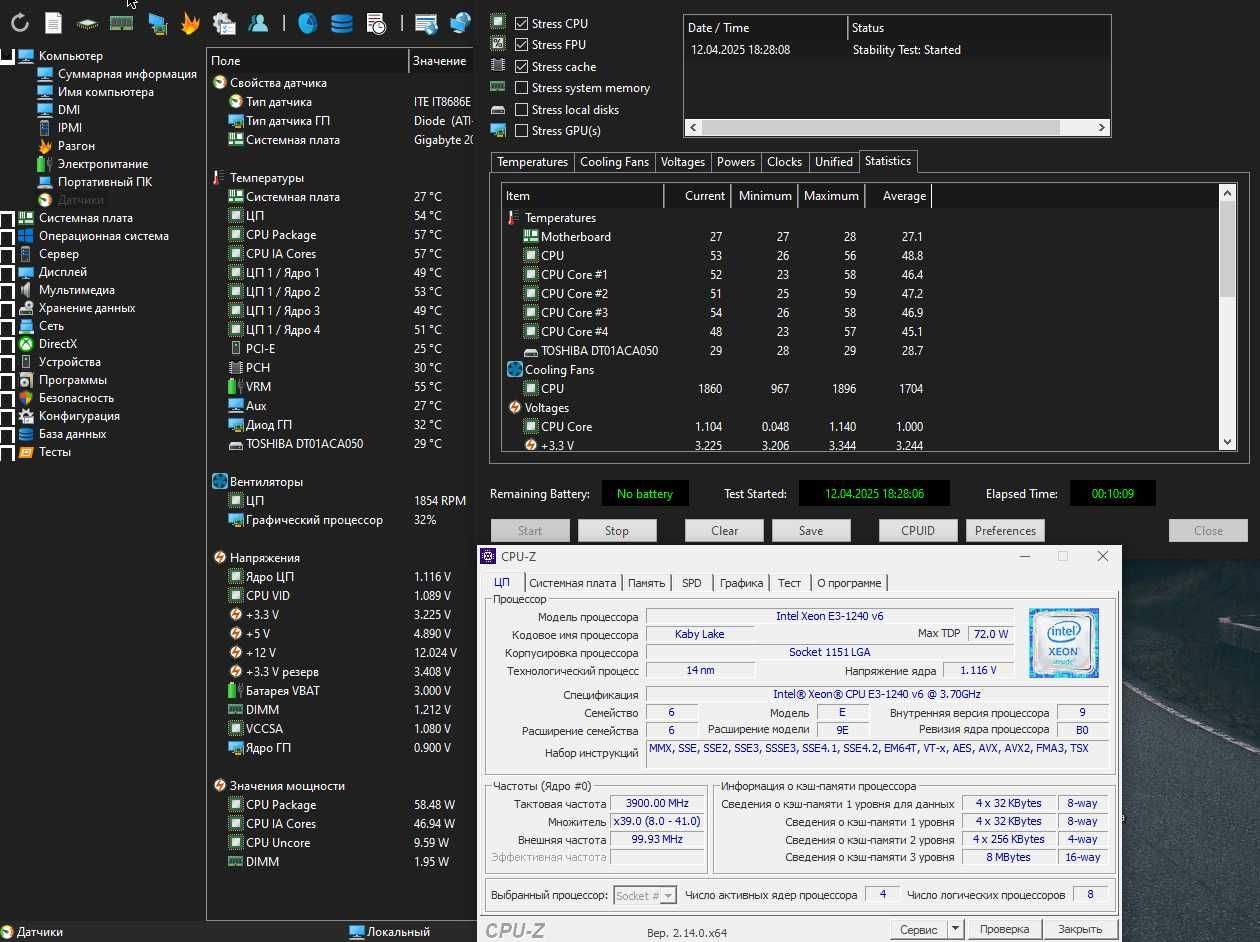Select Имя компьютера in the tree
This screenshot has height=942, width=1260.
pyautogui.click(x=106, y=92)
